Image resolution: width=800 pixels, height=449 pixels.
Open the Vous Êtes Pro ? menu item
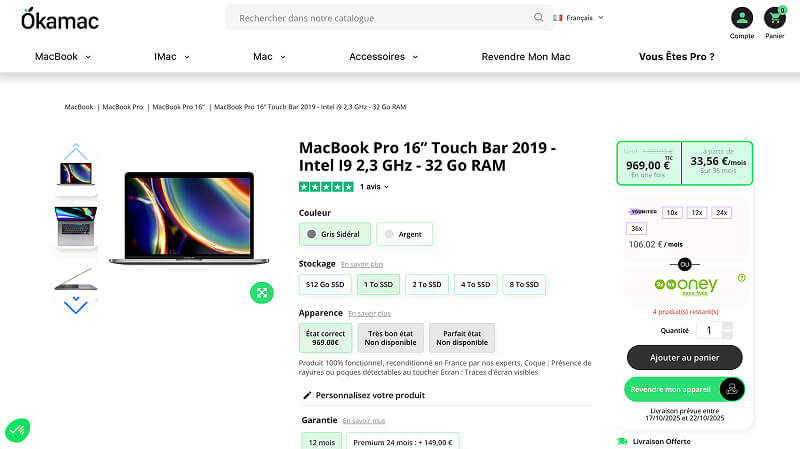[676, 57]
